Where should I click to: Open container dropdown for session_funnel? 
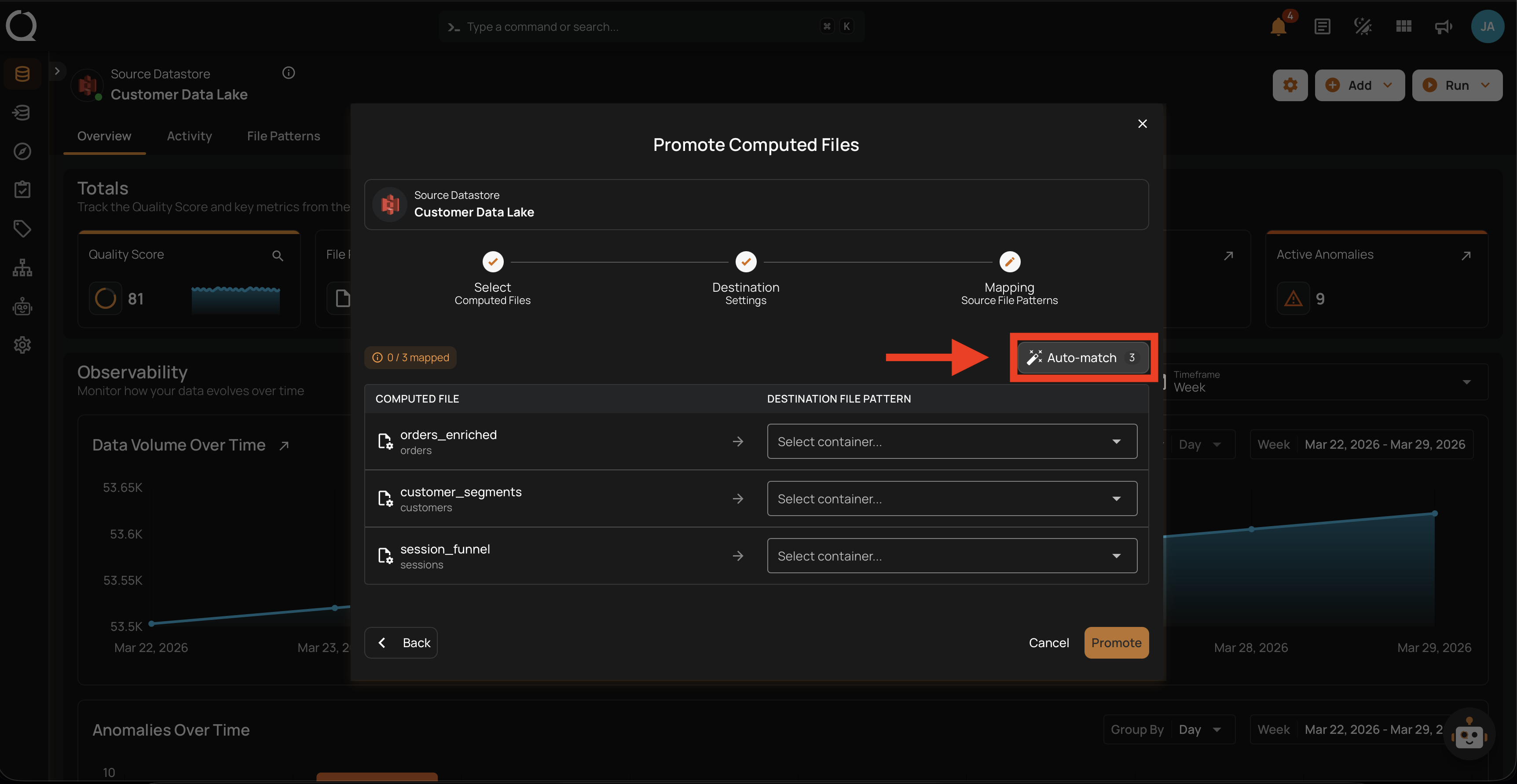tap(952, 556)
